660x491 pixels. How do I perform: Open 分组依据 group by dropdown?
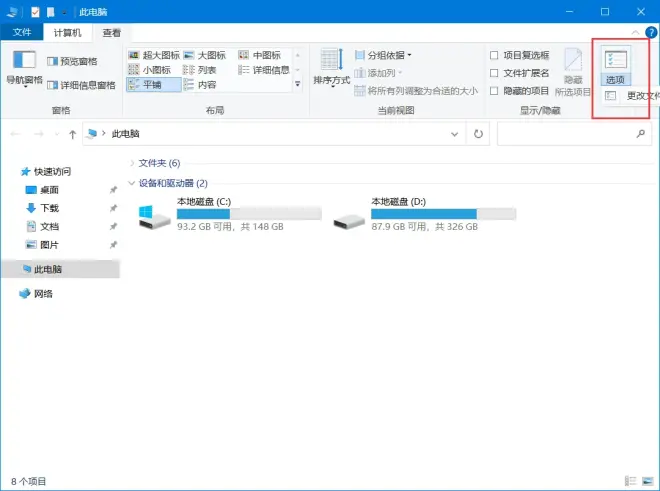(383, 55)
